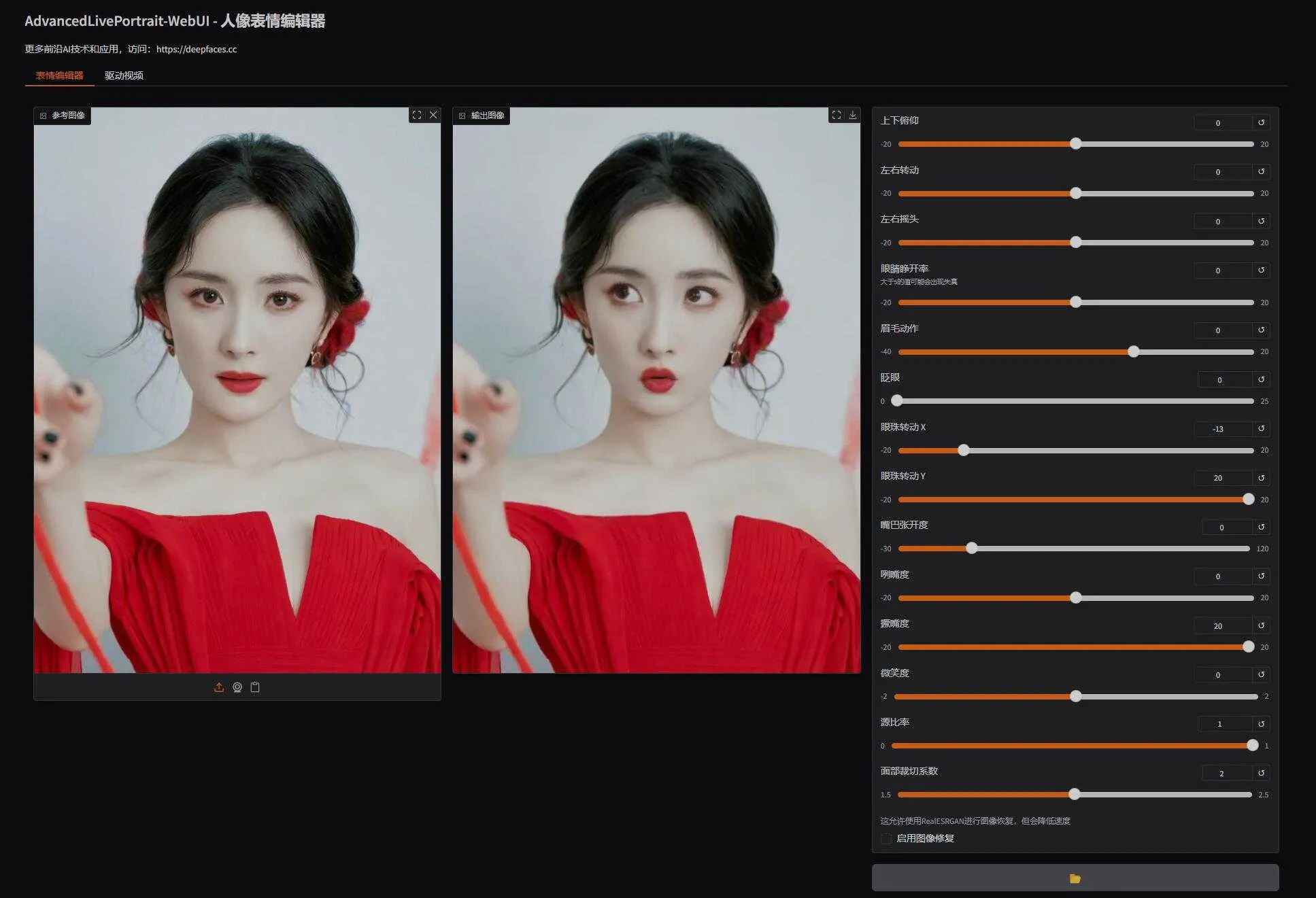Click the 嘴巴张开度 slider handle
The height and width of the screenshot is (898, 1316).
[x=972, y=548]
